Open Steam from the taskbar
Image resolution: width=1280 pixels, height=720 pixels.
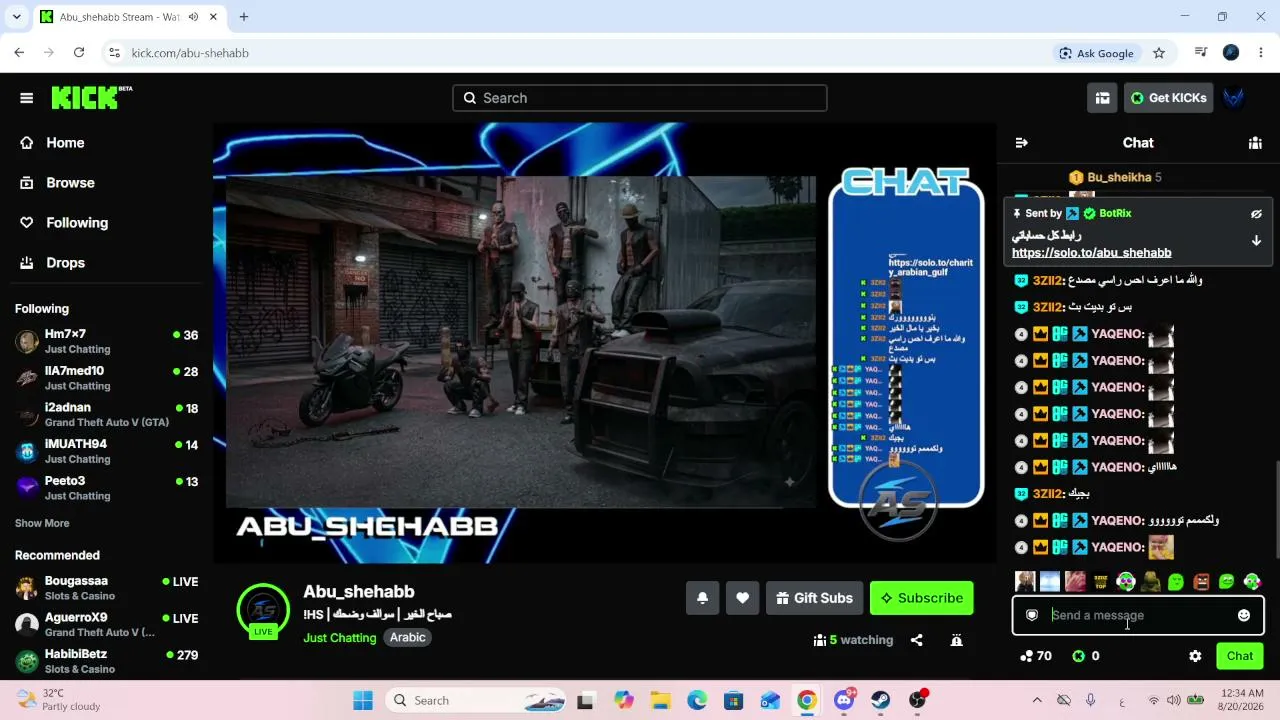point(881,700)
